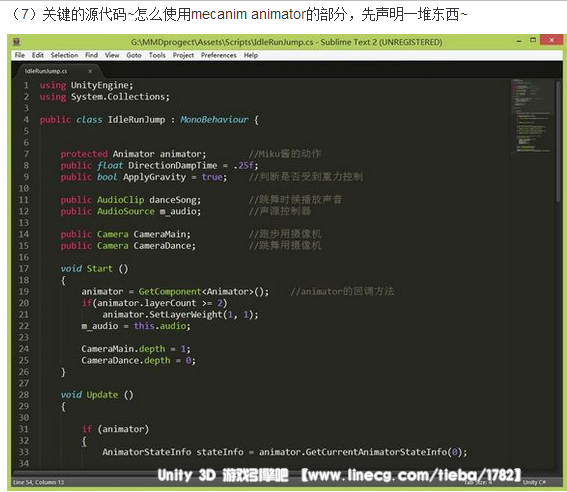Close the IdleRunJump.cs tab
Viewport: 567px width, 492px height.
(x=90, y=71)
